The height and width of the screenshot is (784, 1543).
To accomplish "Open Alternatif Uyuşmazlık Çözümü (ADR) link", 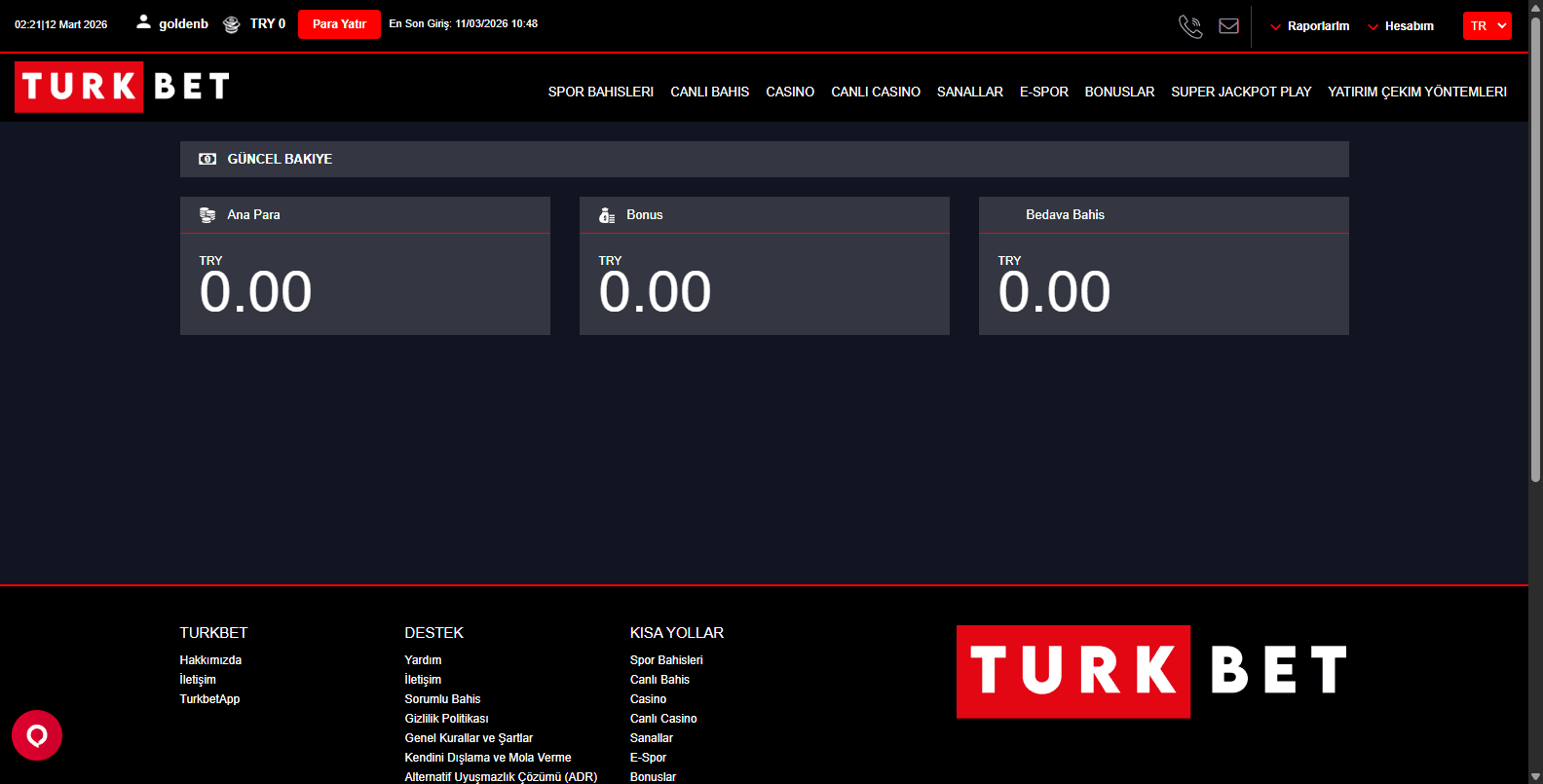I will [501, 776].
